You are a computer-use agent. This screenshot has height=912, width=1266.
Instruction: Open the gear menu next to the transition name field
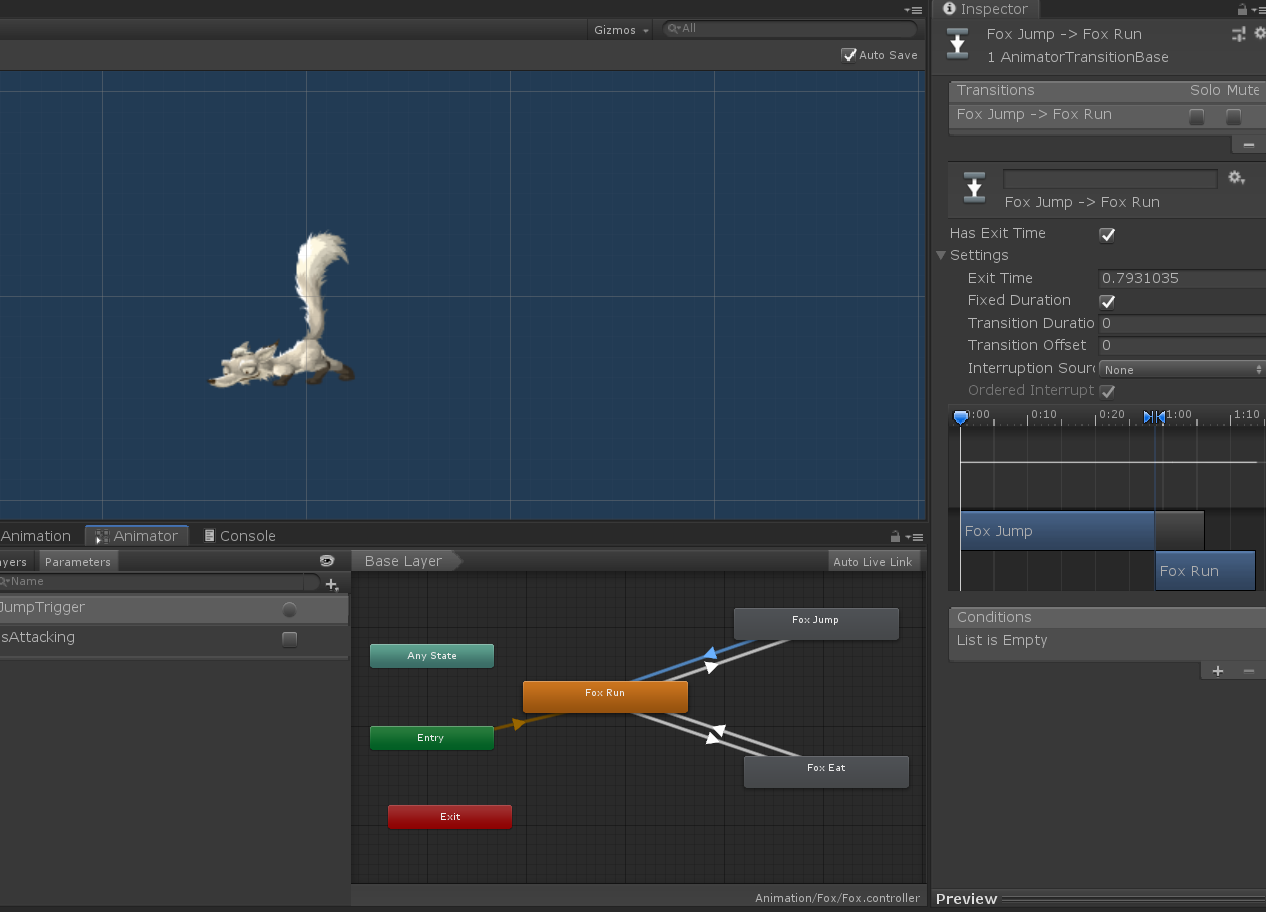[1237, 178]
